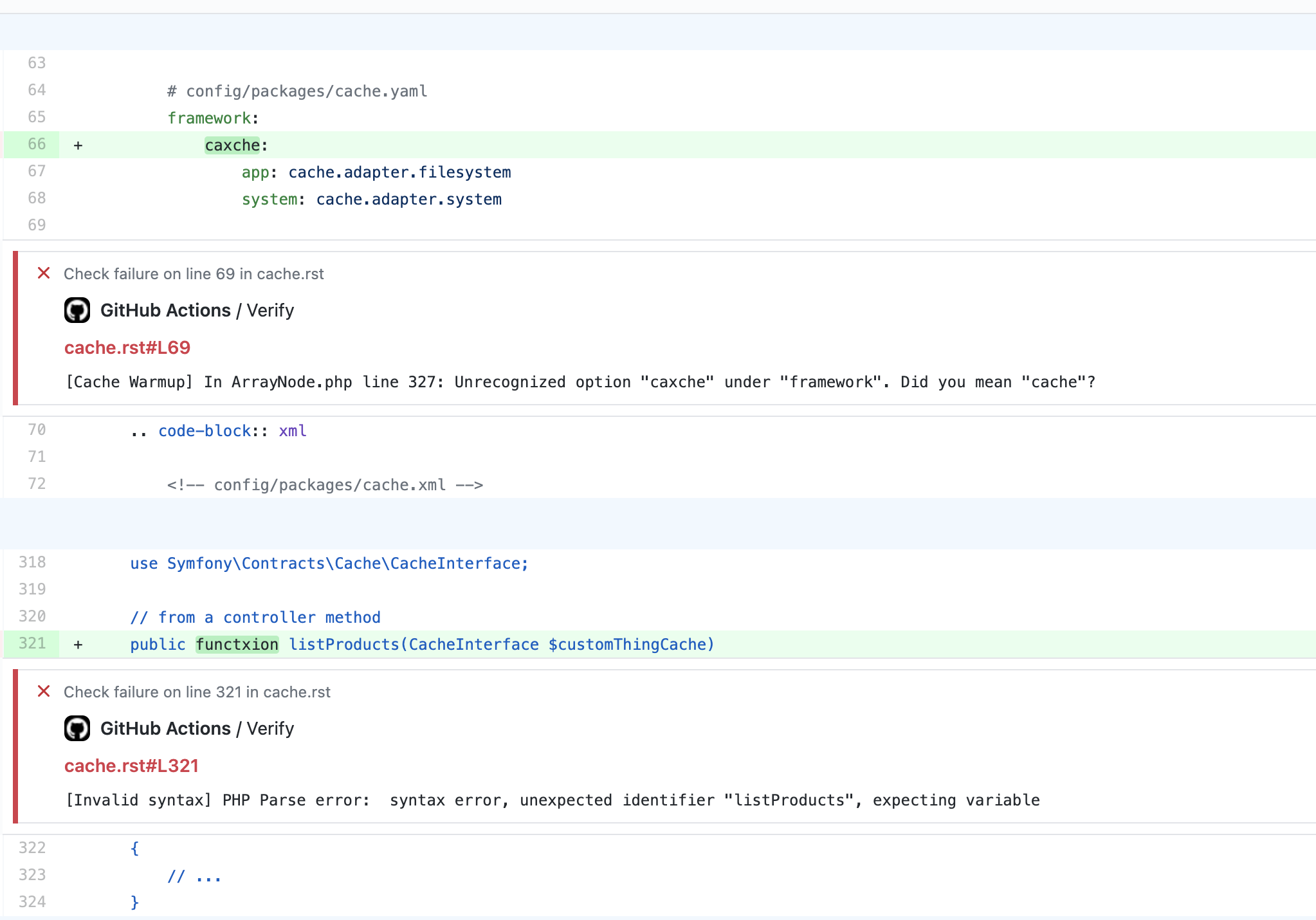
Task: Click '// from a controller method' comment
Action: (x=255, y=618)
